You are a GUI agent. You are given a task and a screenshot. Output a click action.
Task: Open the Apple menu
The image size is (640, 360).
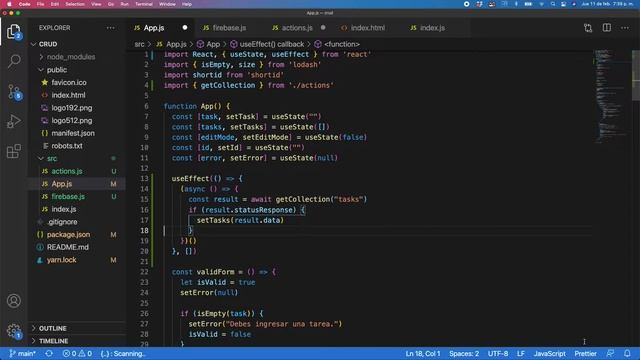tap(9, 4)
